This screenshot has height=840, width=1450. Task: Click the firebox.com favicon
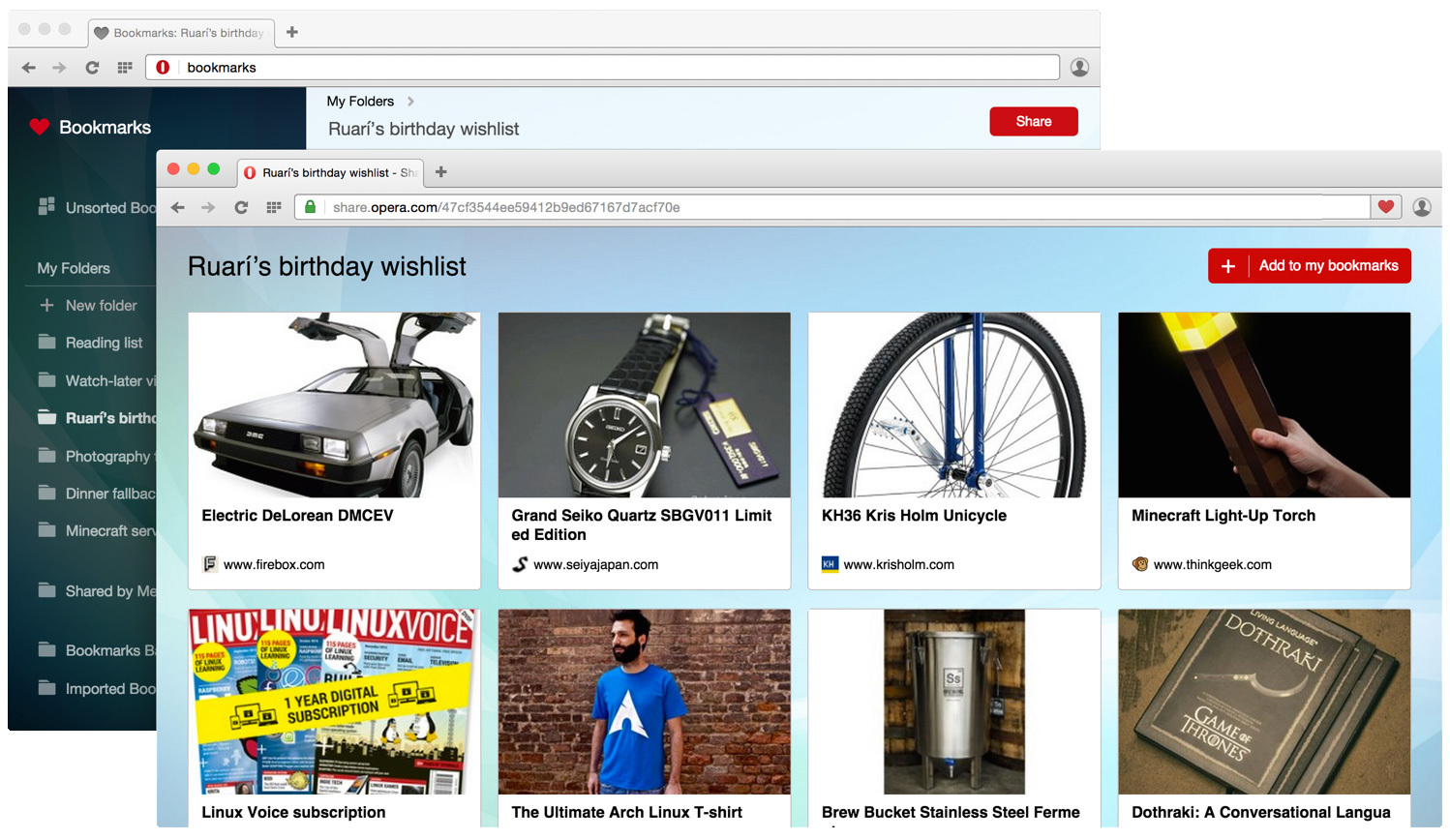click(210, 564)
